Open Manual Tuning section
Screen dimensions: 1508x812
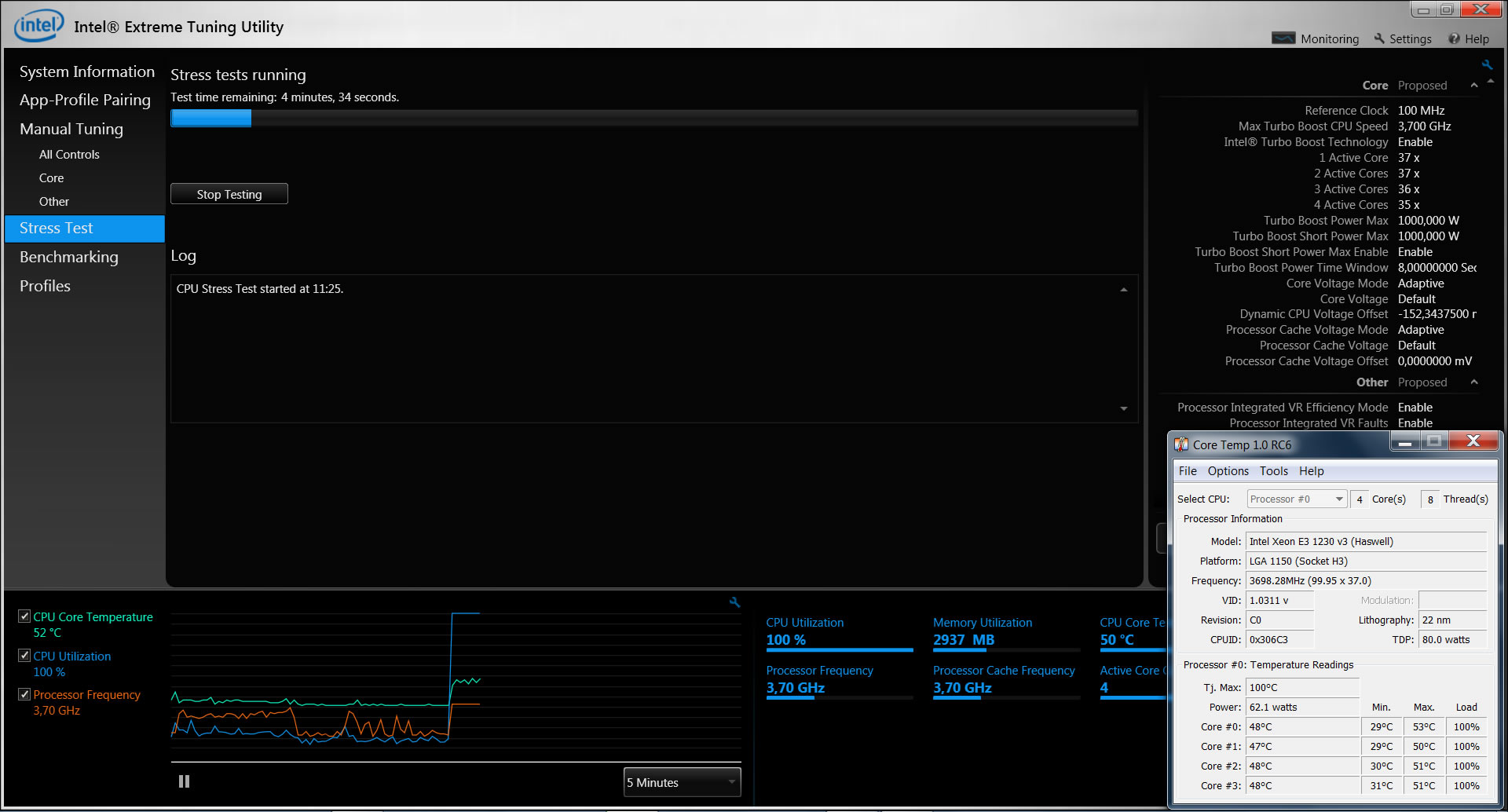pos(71,129)
